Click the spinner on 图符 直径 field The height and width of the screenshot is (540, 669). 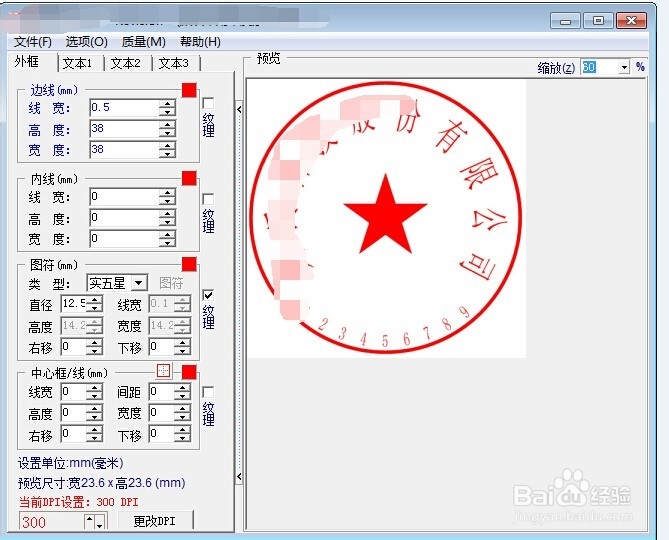tap(94, 304)
